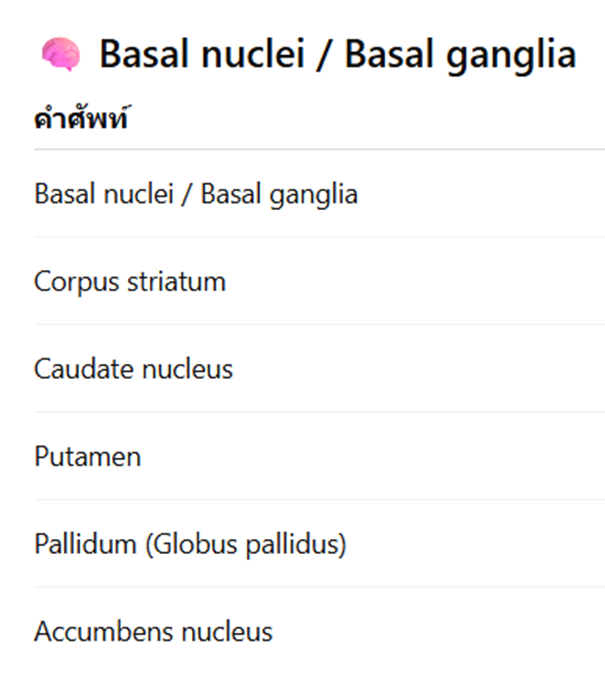The height and width of the screenshot is (688, 605).
Task: Click the Putamen row
Action: point(88,457)
